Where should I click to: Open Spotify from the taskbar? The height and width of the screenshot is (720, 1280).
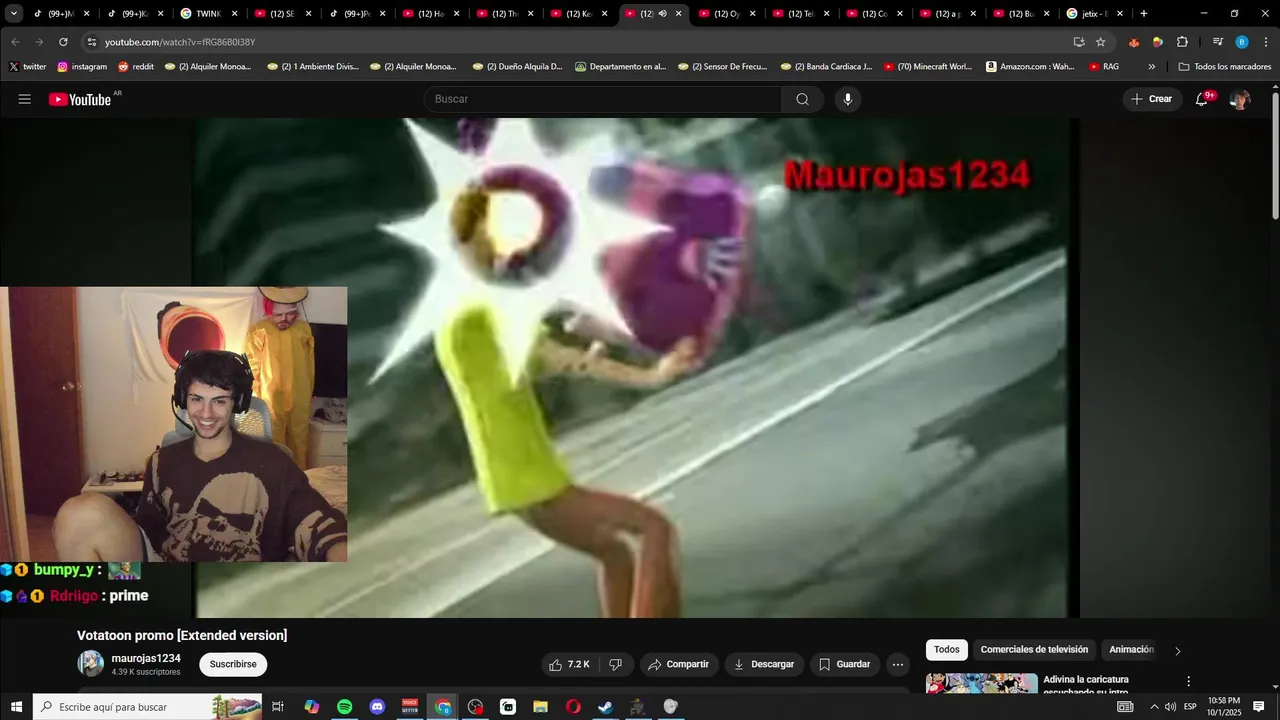tap(344, 707)
